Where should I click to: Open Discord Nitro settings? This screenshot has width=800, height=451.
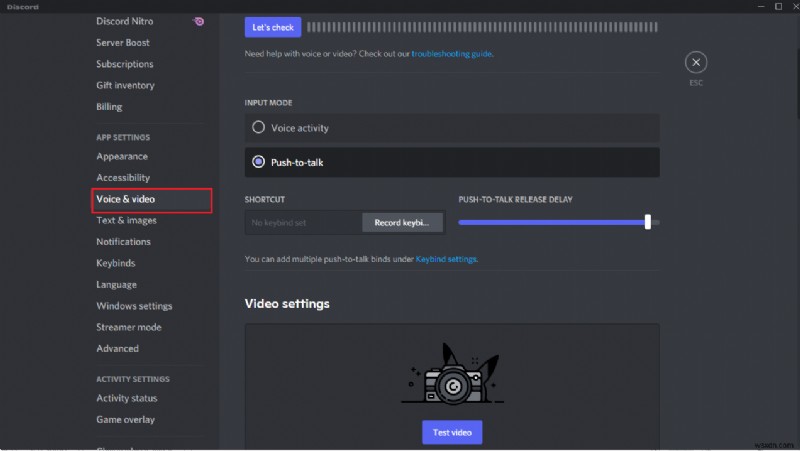[x=124, y=21]
